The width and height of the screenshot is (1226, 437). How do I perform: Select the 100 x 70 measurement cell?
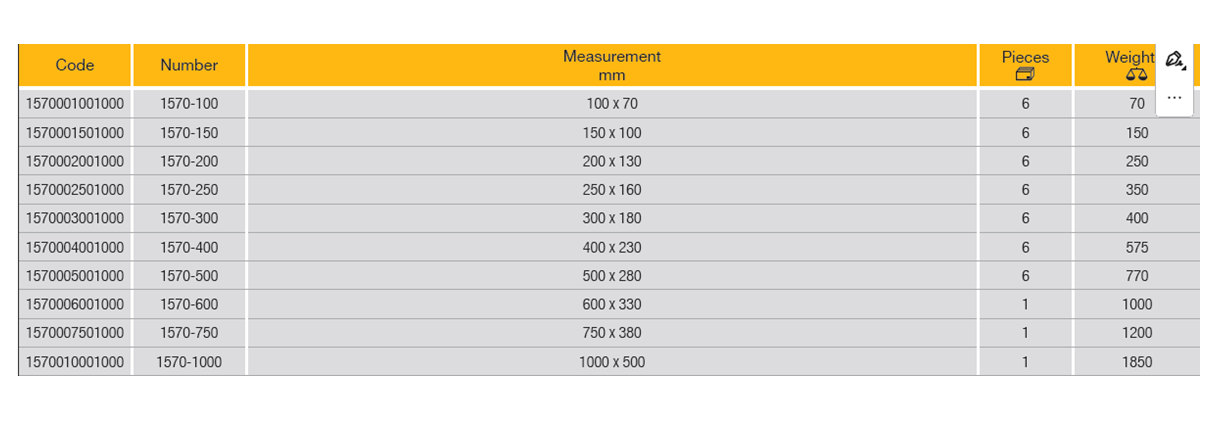coord(612,104)
